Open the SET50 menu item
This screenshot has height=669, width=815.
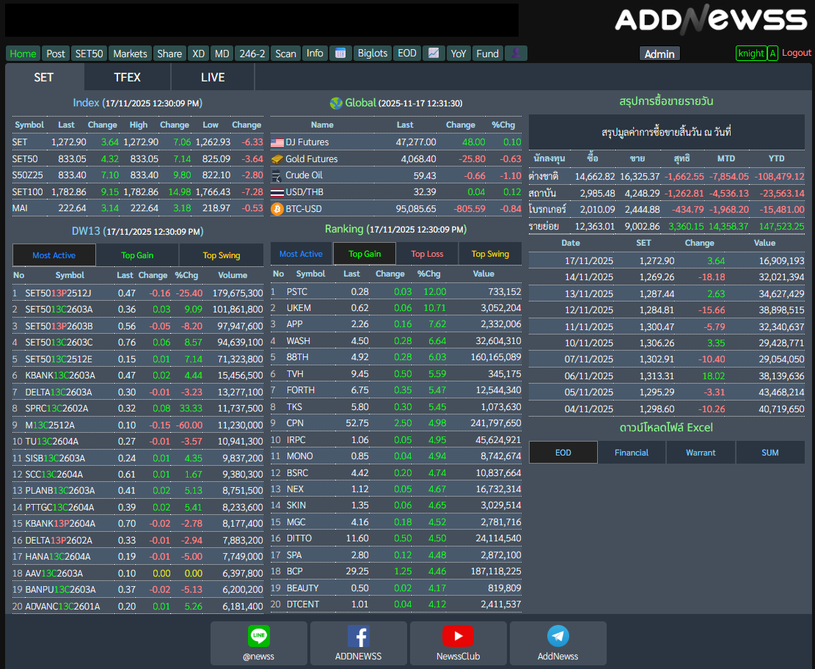(x=89, y=53)
